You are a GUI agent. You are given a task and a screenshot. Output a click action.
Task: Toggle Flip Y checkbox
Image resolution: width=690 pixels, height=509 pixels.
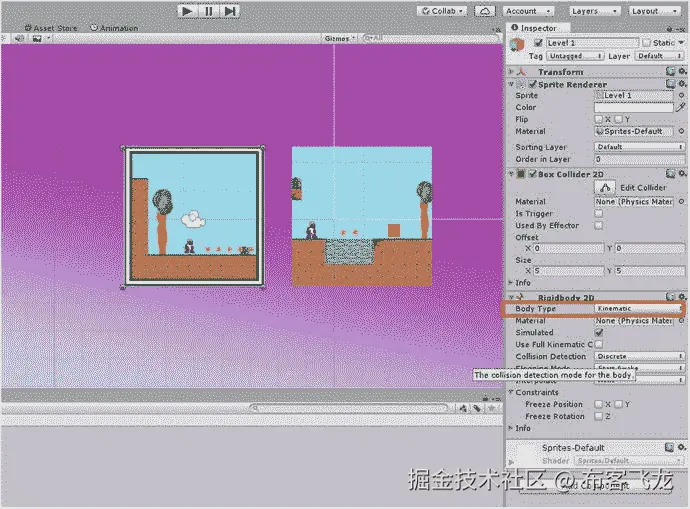[618, 119]
